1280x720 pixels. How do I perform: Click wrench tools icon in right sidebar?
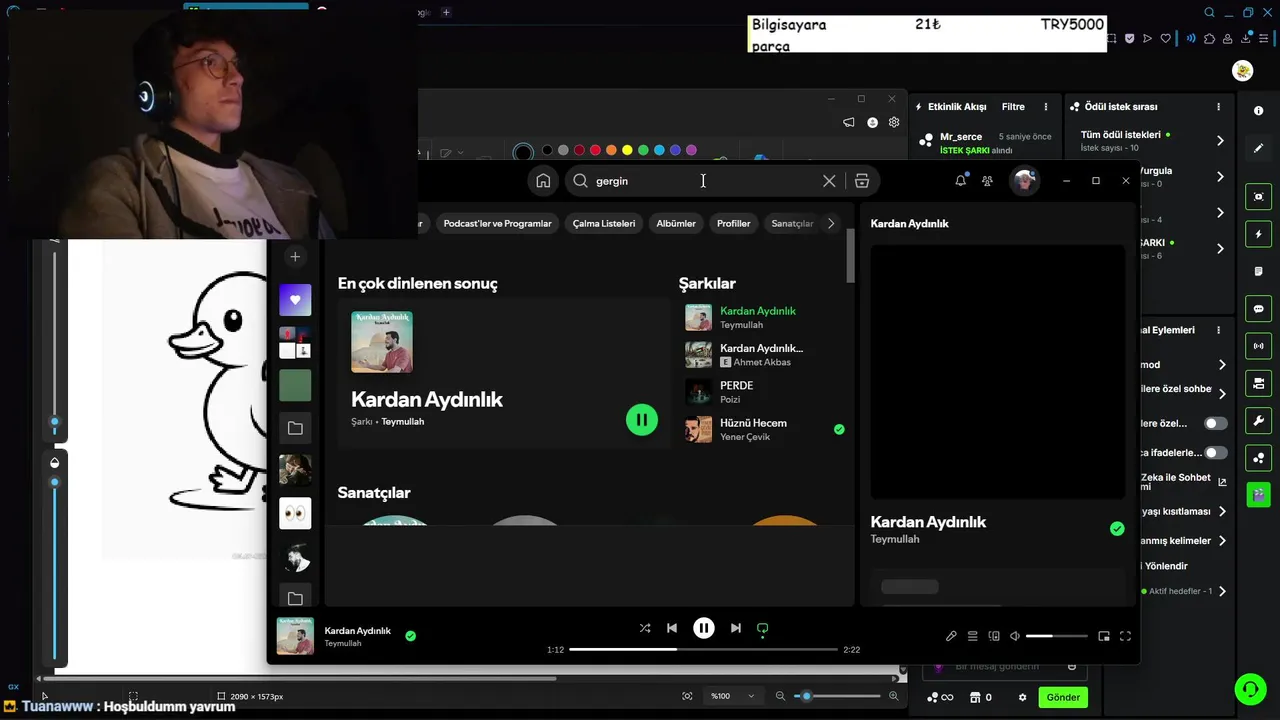tap(1258, 420)
